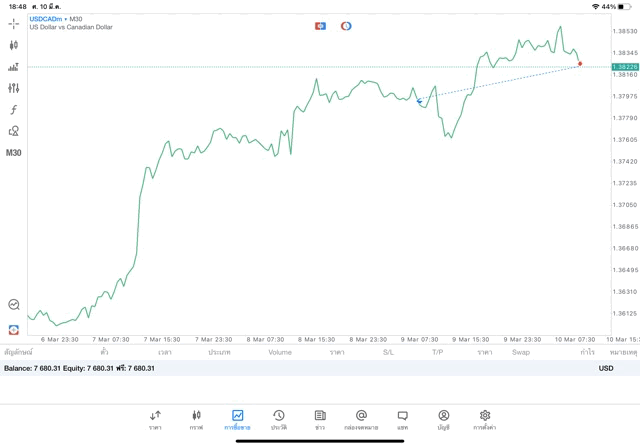Open the settings gear tab
The height and width of the screenshot is (447, 640).
click(484, 420)
